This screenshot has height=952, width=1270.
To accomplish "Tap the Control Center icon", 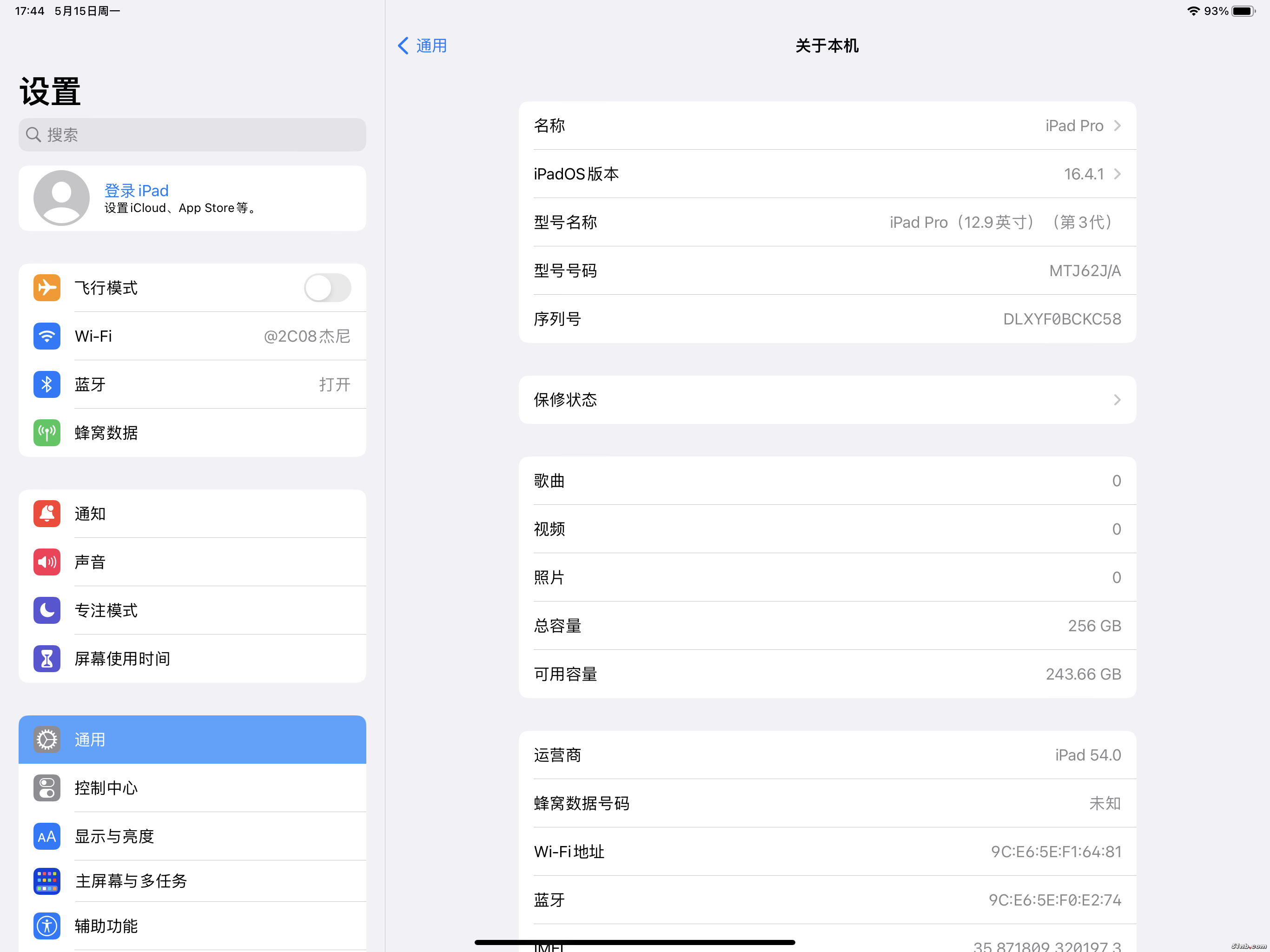I will 46,788.
